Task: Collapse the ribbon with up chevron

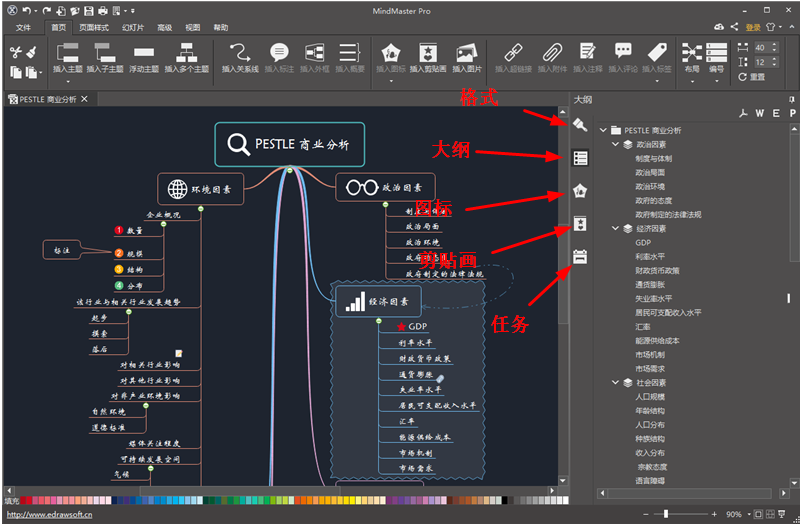Action: pyautogui.click(x=792, y=27)
